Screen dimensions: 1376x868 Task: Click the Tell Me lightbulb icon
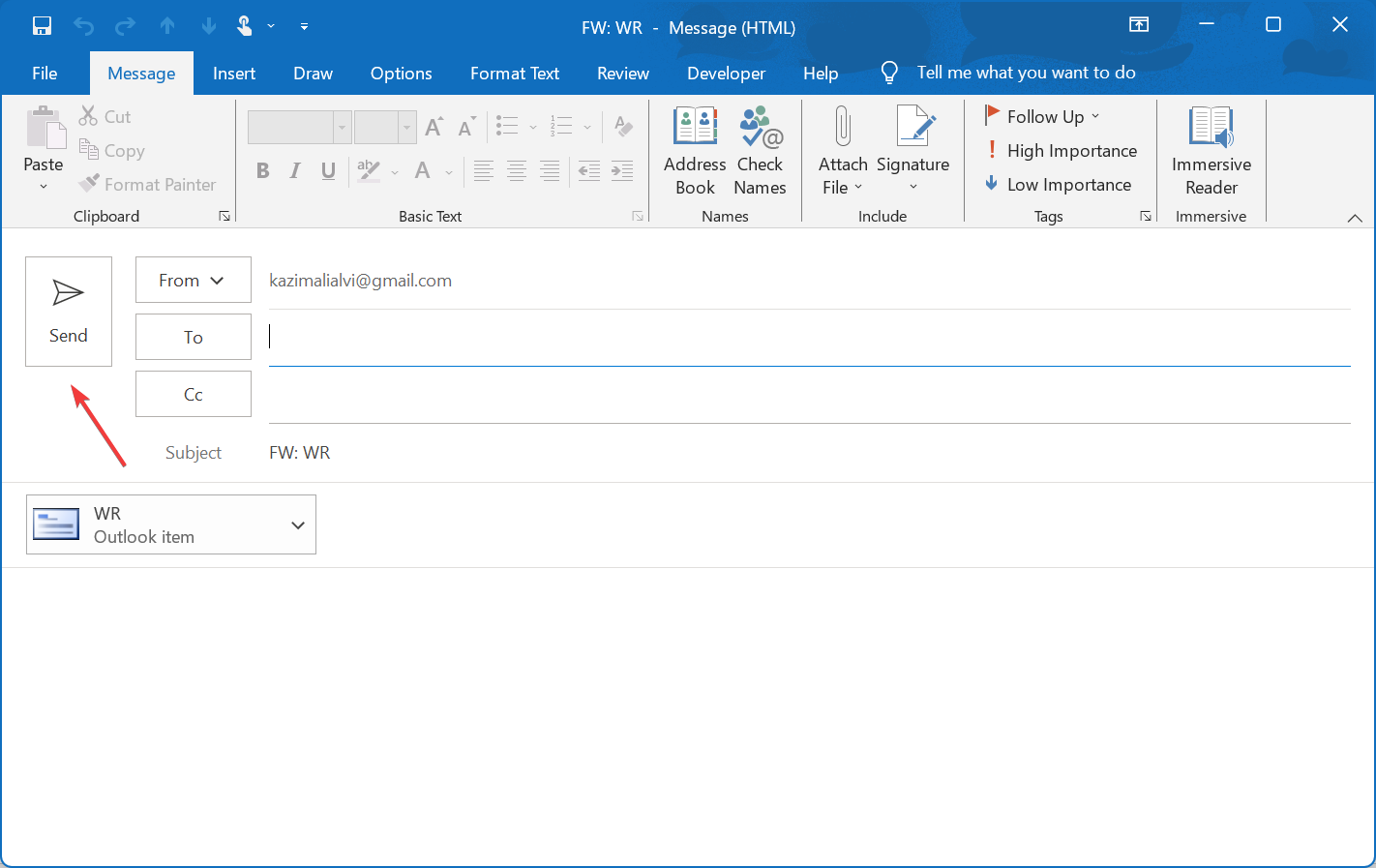889,74
